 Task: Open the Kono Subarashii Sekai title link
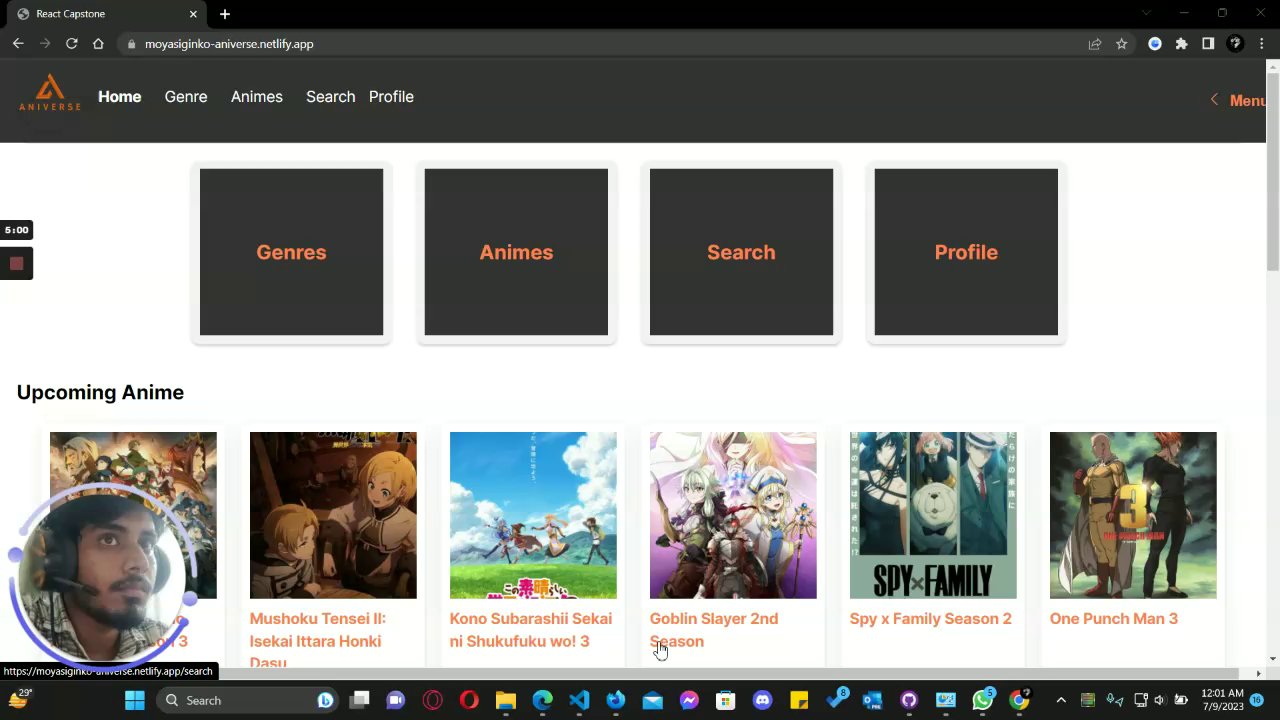click(x=531, y=630)
